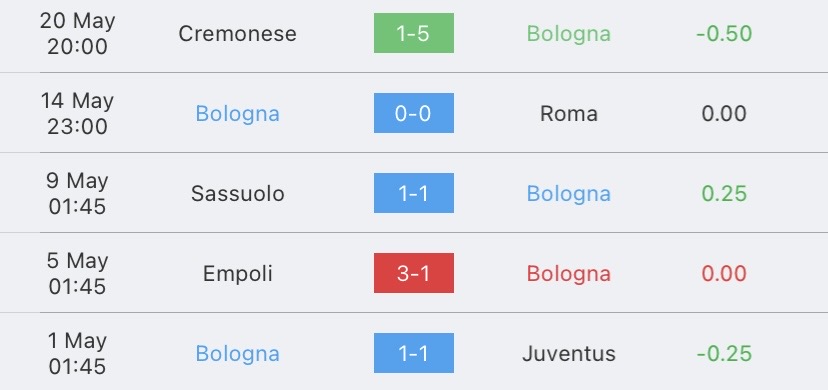This screenshot has width=828, height=390.
Task: Open the blue 0-0 score box
Action: point(413,113)
